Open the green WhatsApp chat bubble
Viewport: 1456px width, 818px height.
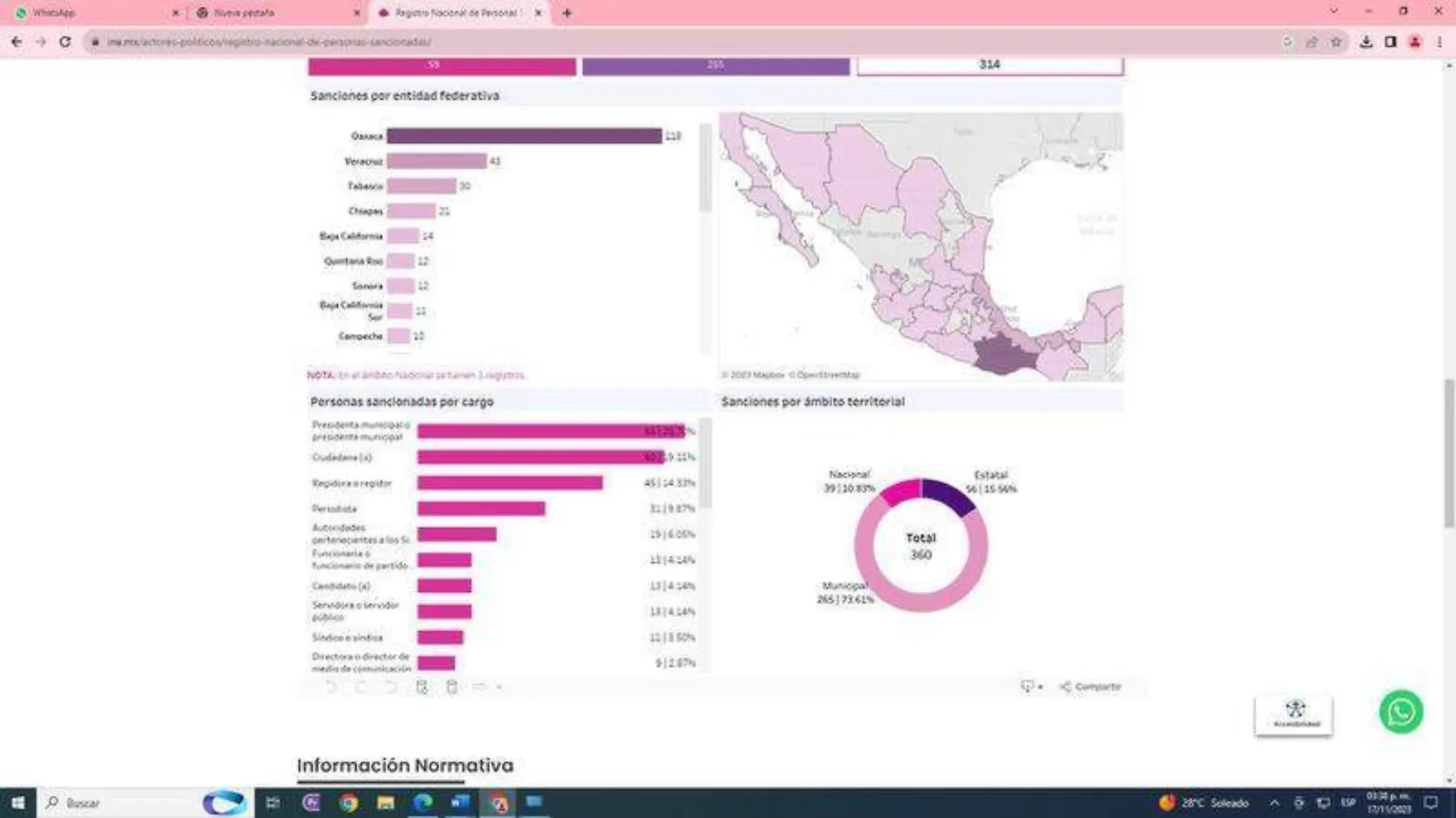click(x=1401, y=712)
